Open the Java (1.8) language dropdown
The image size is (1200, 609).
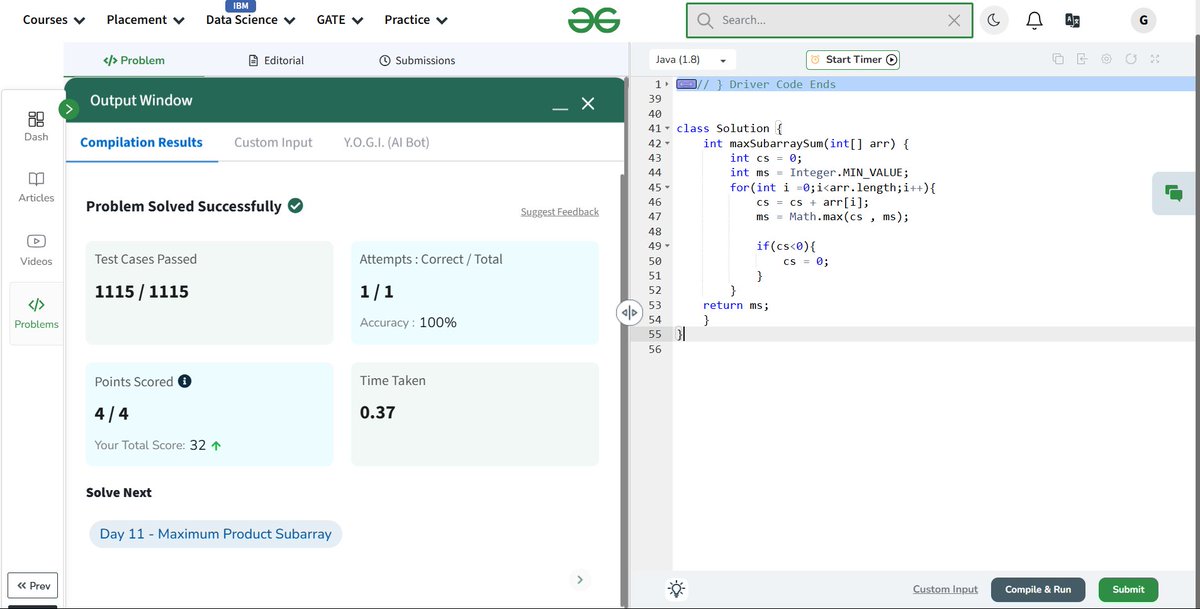point(693,60)
